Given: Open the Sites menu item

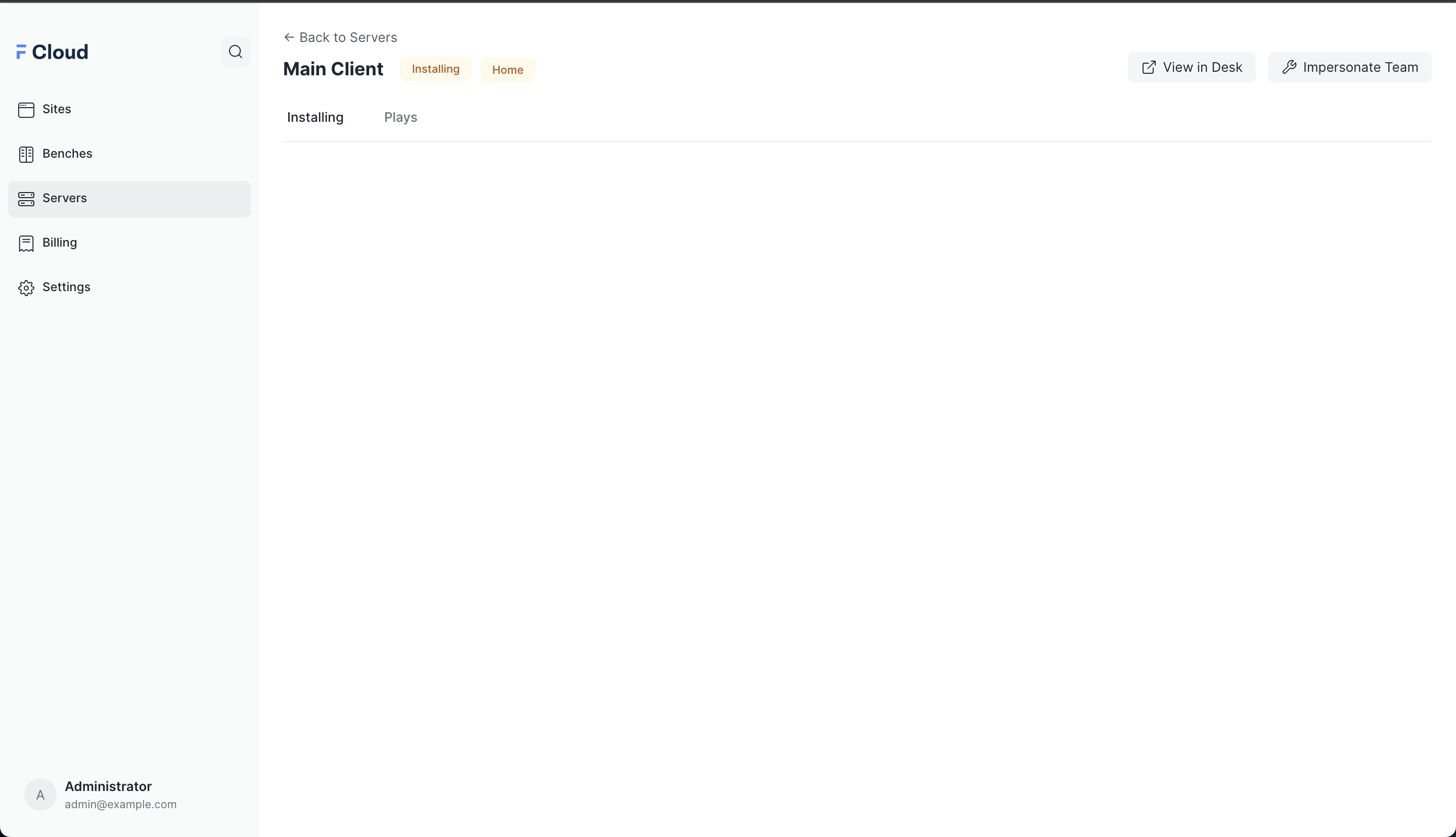Looking at the screenshot, I should click(57, 109).
